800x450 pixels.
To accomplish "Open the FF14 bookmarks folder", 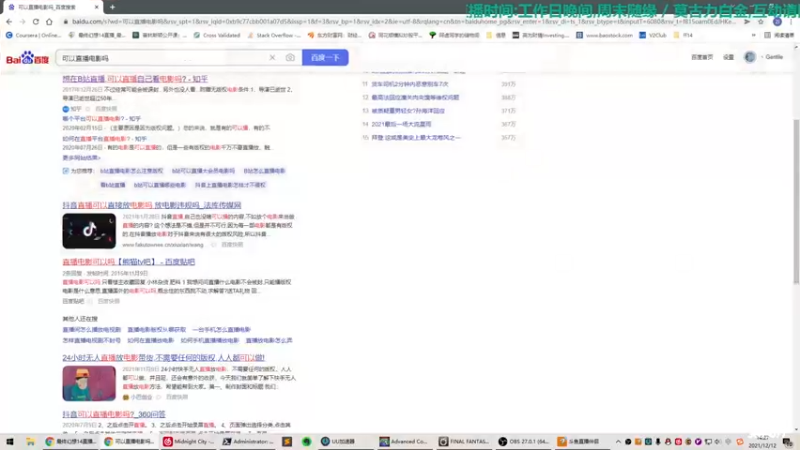I will (683, 35).
